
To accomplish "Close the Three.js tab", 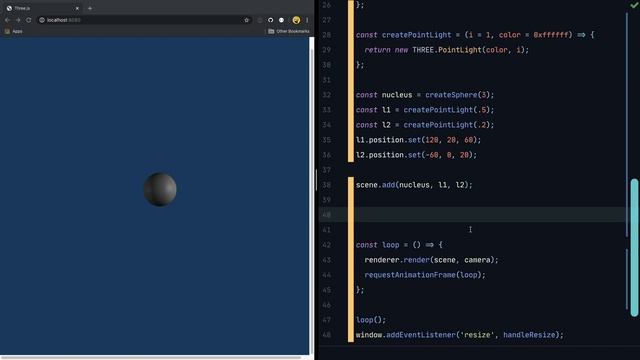I will click(77, 8).
